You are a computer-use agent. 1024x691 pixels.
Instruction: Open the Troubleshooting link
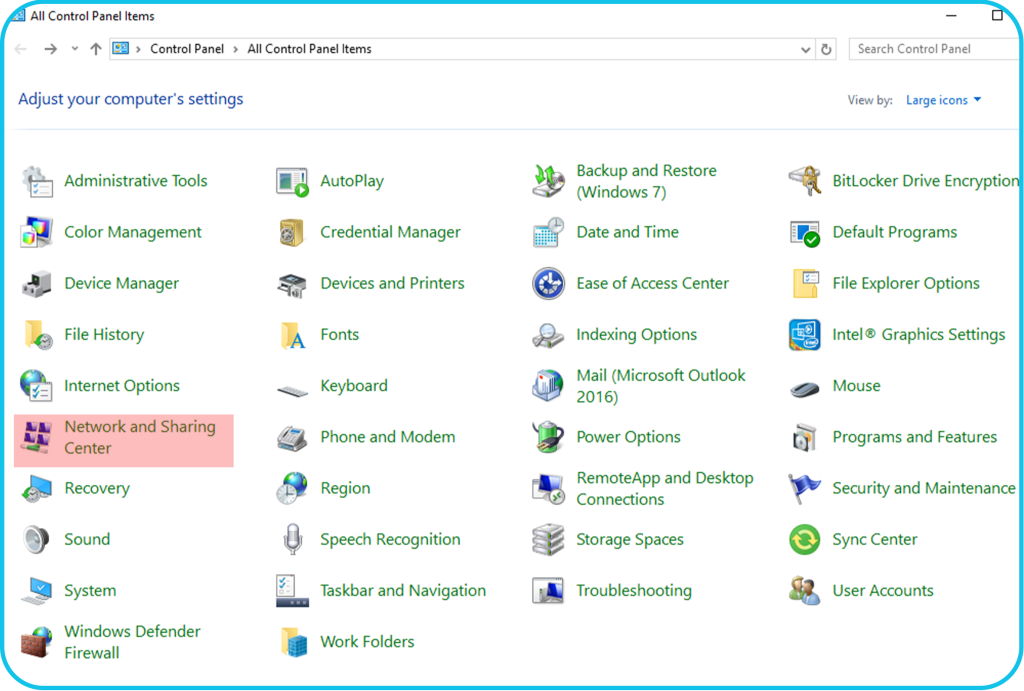click(633, 591)
